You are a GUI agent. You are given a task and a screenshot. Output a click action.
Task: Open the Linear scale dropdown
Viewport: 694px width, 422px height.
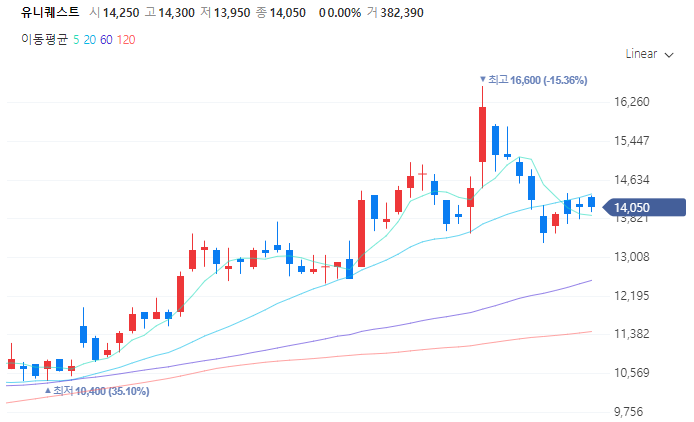tap(649, 54)
